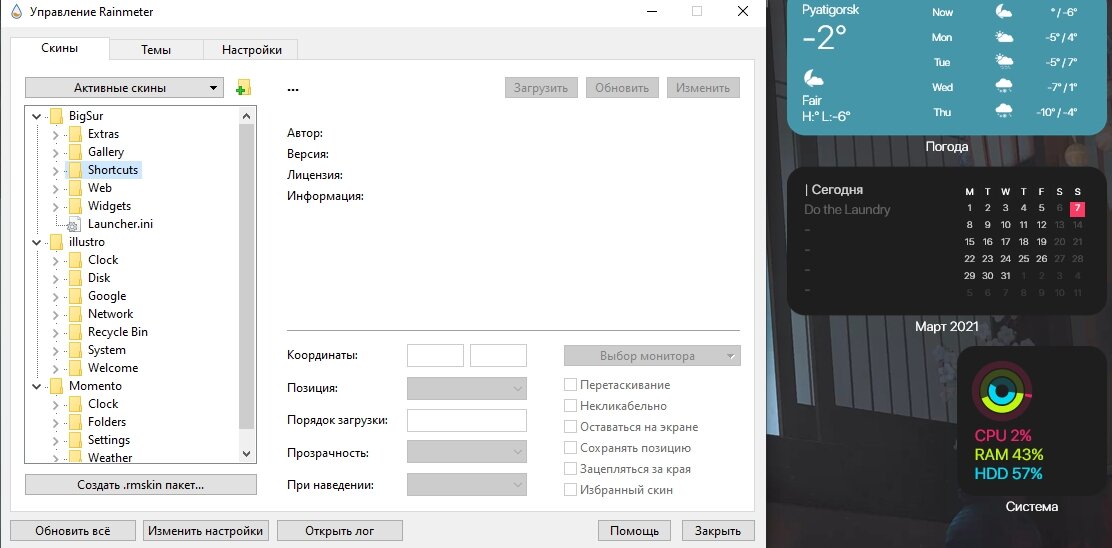Click date 31 in calendar widget

tap(1006, 276)
